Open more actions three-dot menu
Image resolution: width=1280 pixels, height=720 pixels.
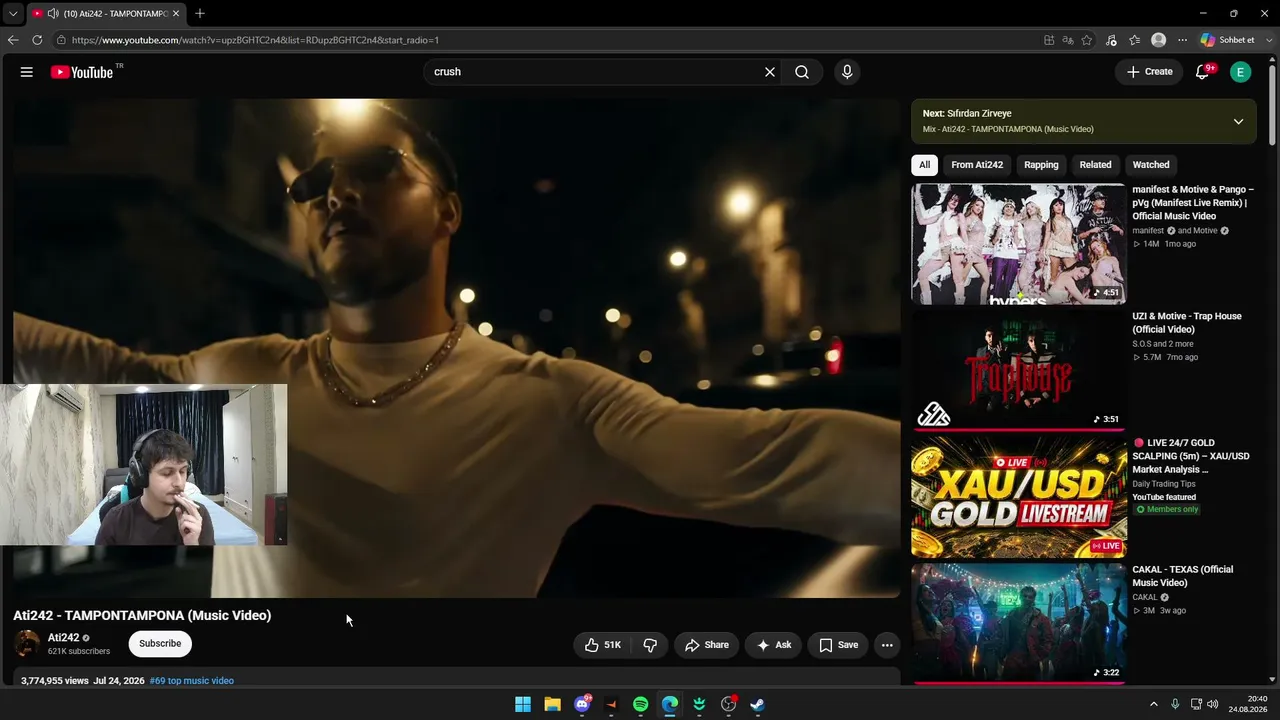(x=887, y=645)
